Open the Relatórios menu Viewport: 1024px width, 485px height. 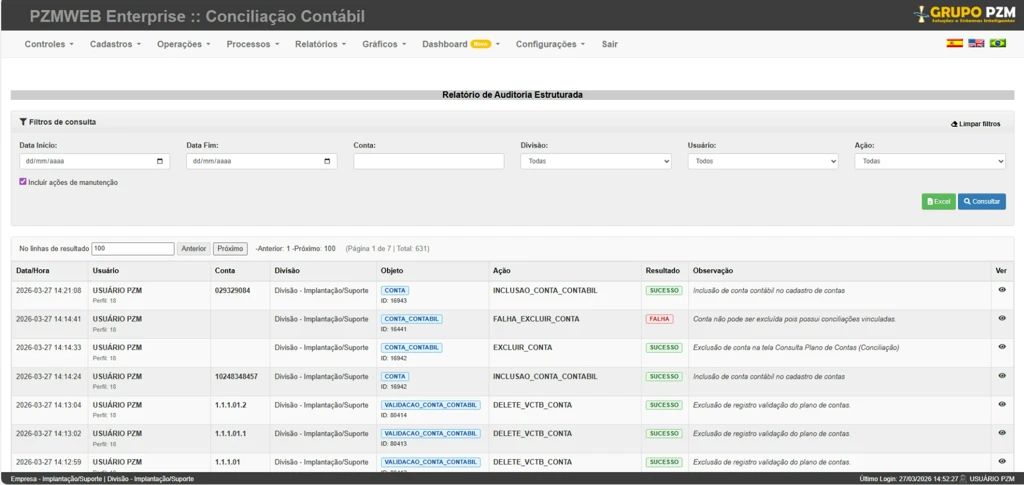(320, 44)
